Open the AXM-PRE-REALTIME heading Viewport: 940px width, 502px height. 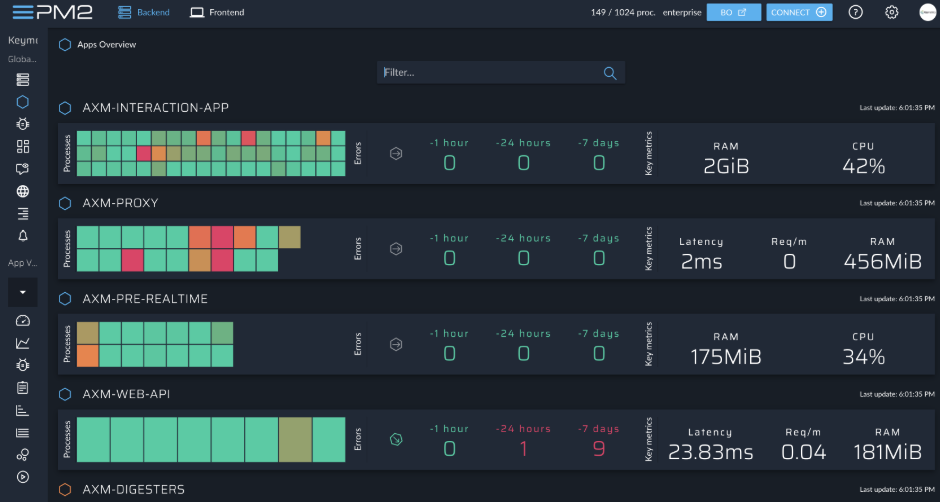coord(145,299)
